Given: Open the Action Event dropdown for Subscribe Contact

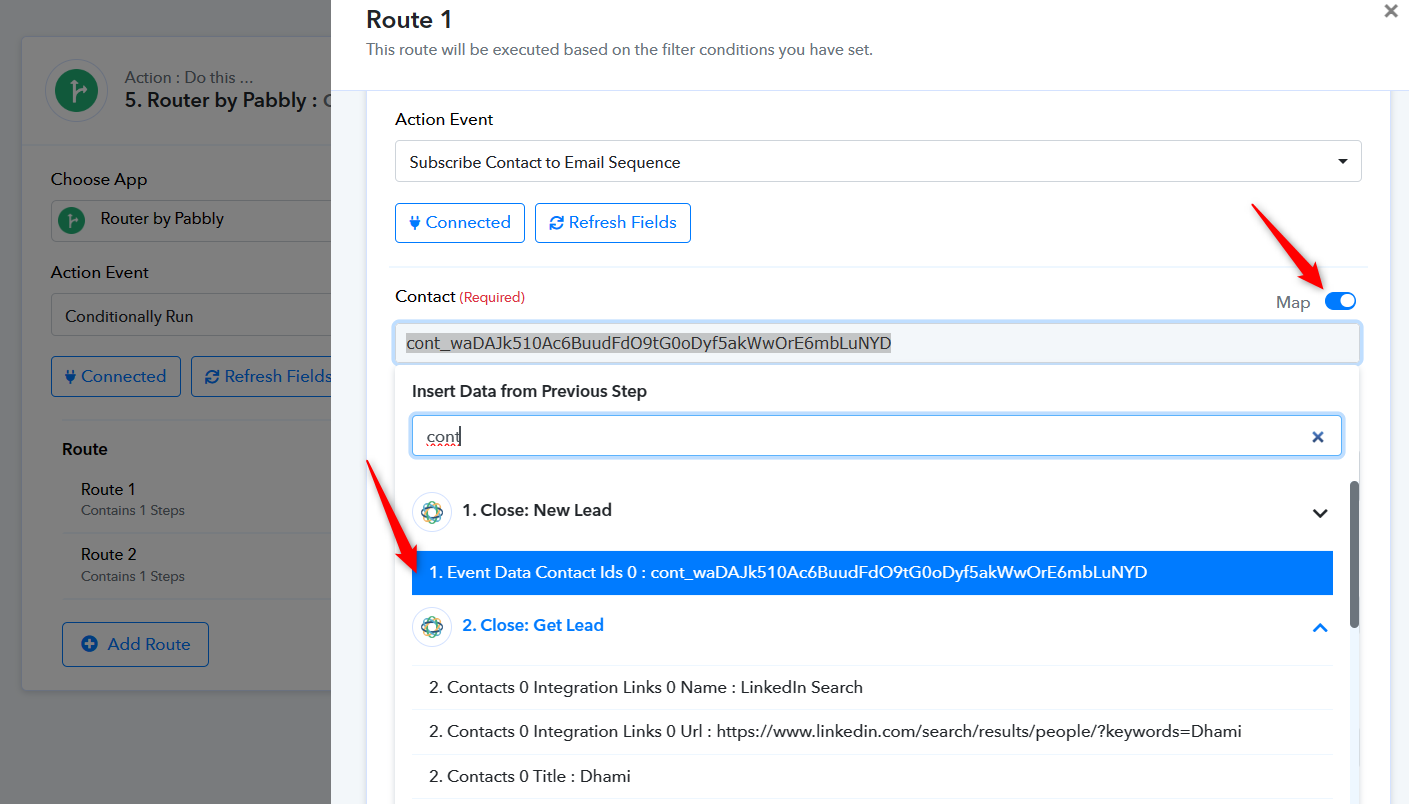Looking at the screenshot, I should click(x=878, y=161).
